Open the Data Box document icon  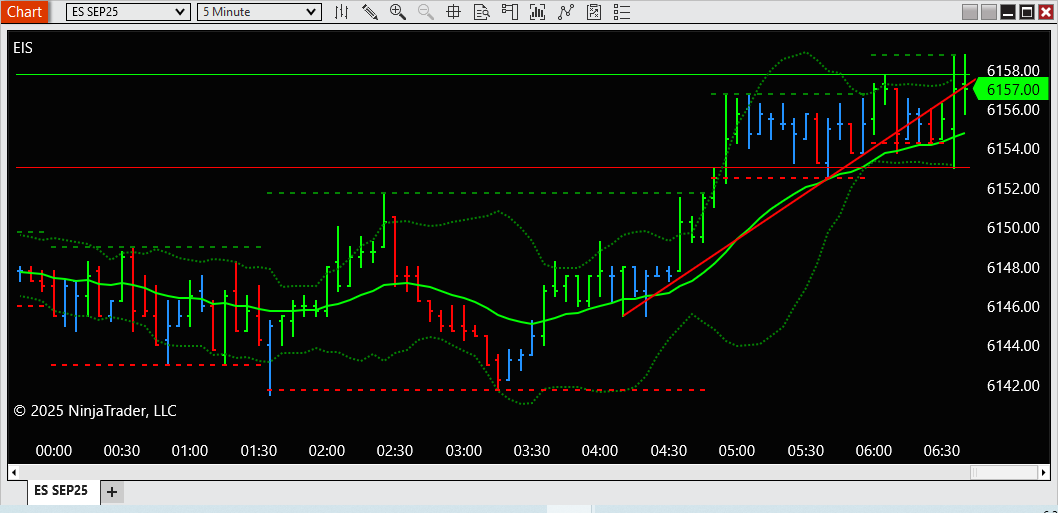481,11
